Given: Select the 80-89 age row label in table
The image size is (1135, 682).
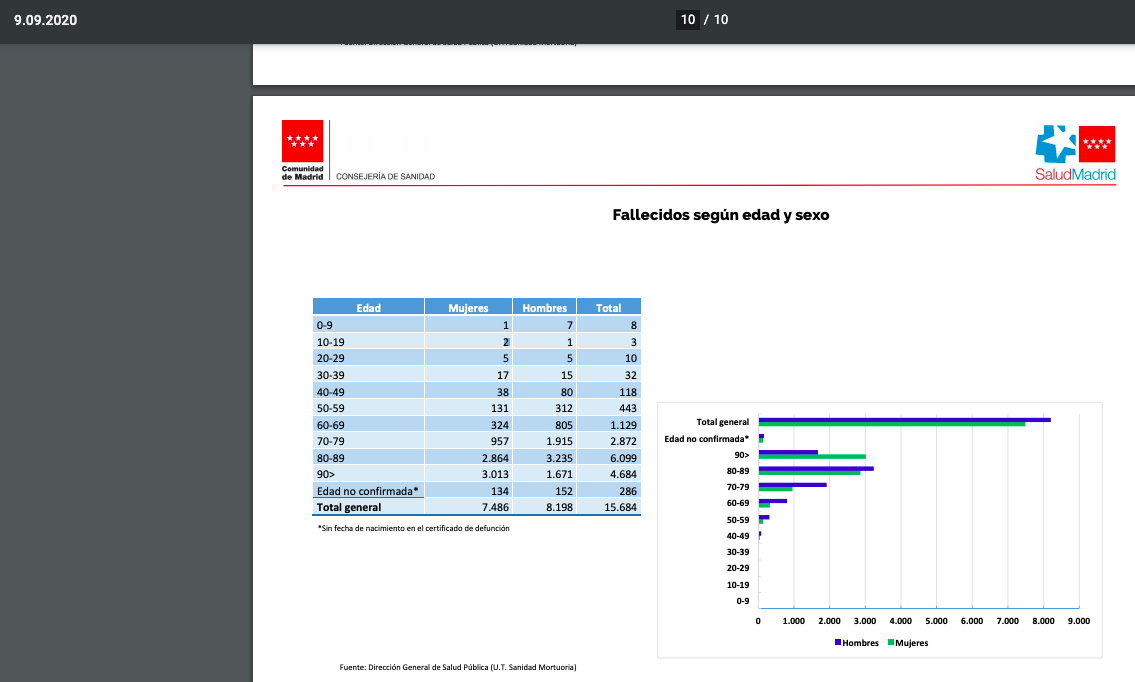Looking at the screenshot, I should pos(331,457).
